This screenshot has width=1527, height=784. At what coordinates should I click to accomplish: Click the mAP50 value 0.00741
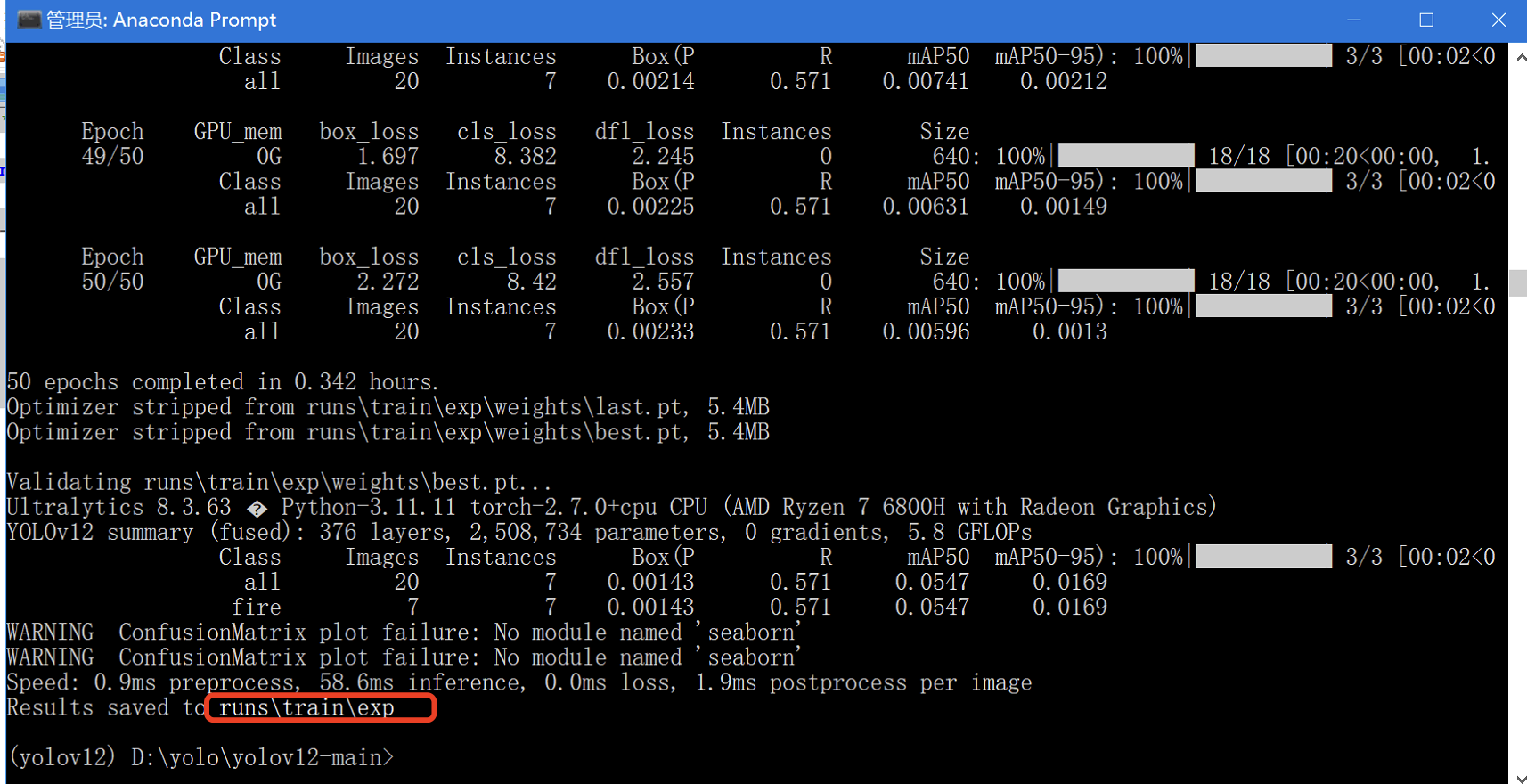click(x=926, y=82)
